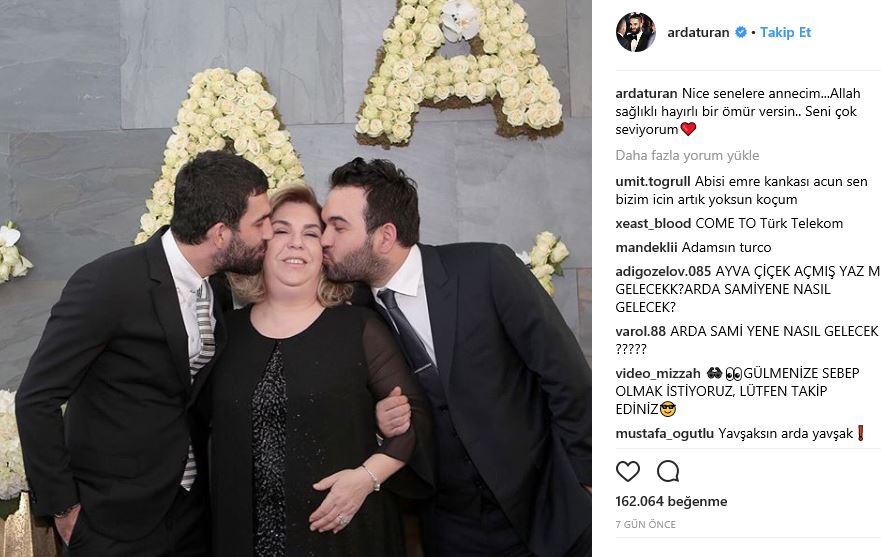View mustafa_ogutlu's profile

(665, 433)
